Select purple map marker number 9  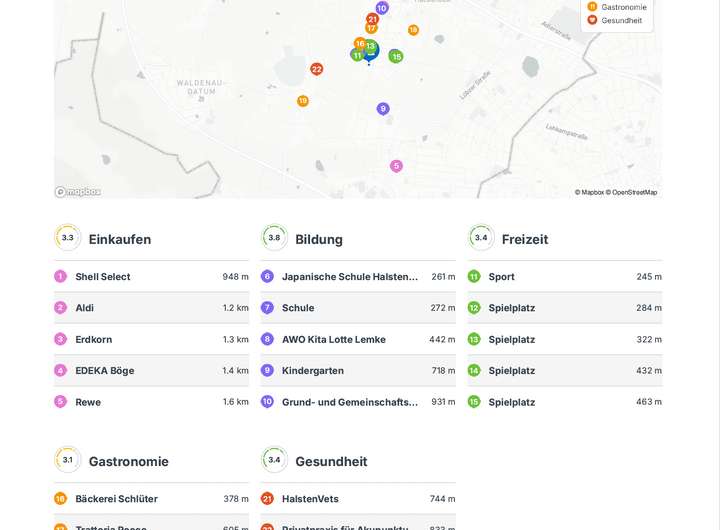383,109
